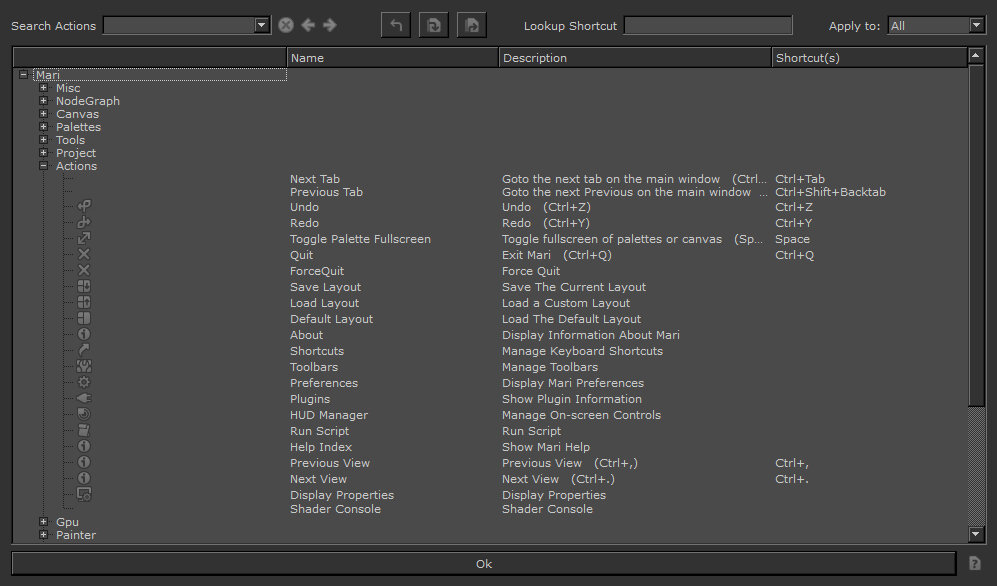Image resolution: width=997 pixels, height=586 pixels.
Task: Click the Display Properties row icon
Action: point(84,495)
